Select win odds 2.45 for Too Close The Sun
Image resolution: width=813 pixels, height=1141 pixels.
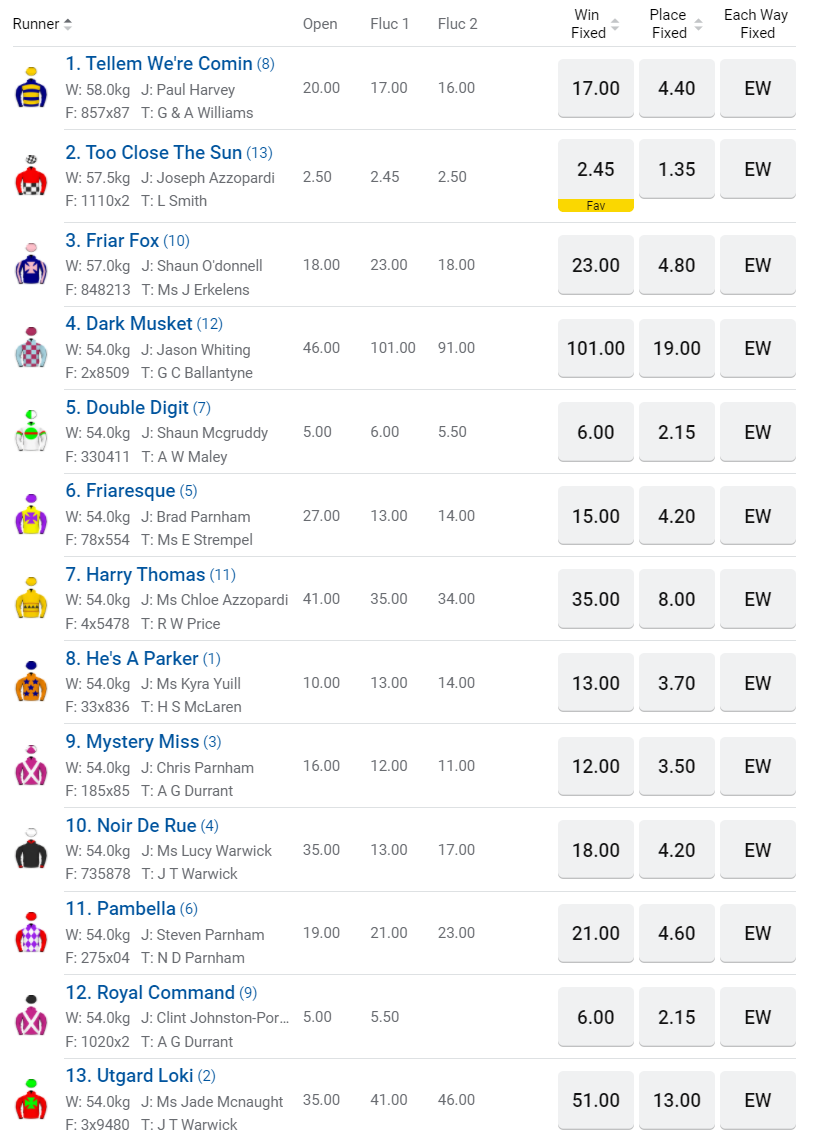coord(596,169)
